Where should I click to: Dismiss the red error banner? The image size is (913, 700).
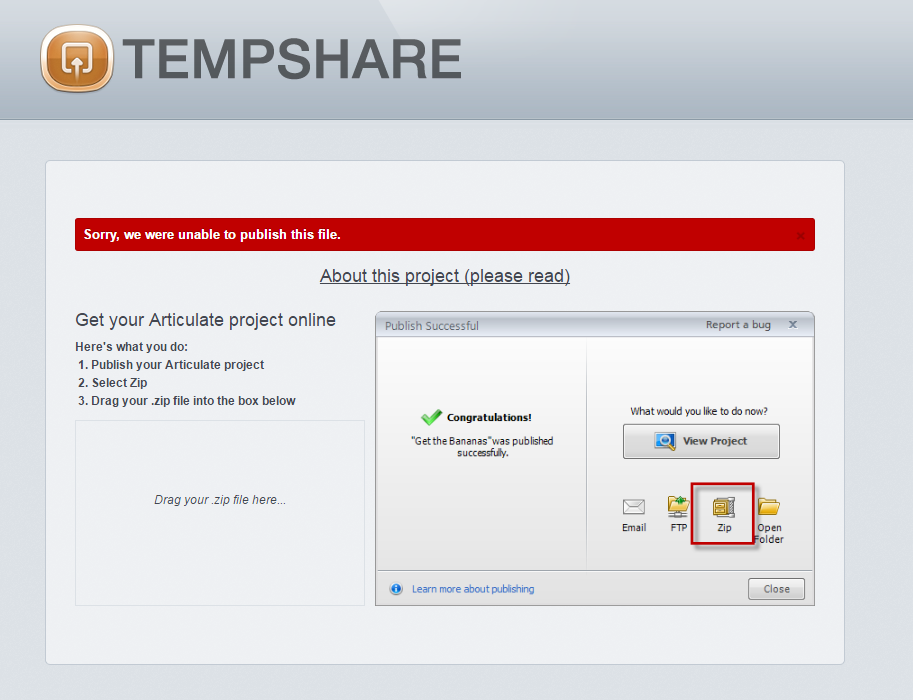point(800,236)
